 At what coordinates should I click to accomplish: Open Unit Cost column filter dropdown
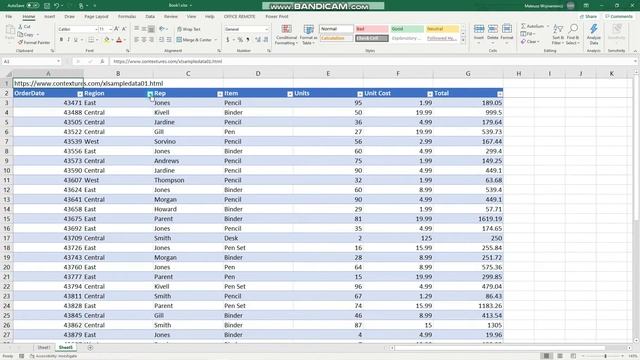430,94
